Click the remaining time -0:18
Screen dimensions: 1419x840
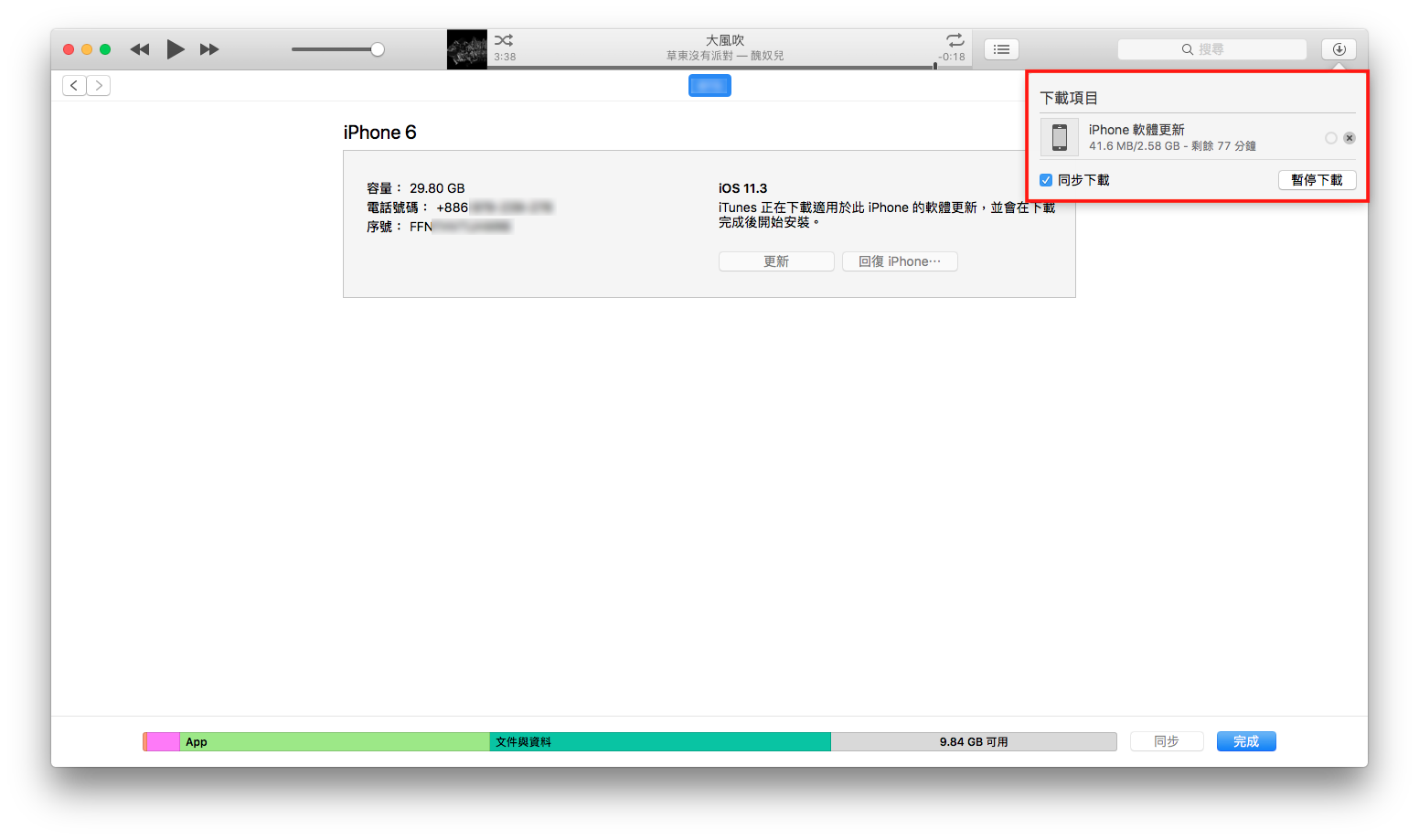(952, 57)
